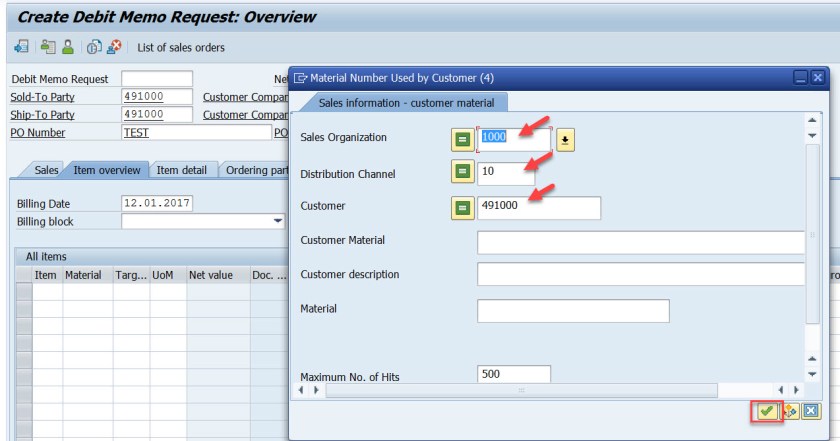
Task: Click the Ship-To Party field with 491000
Action: [156, 114]
